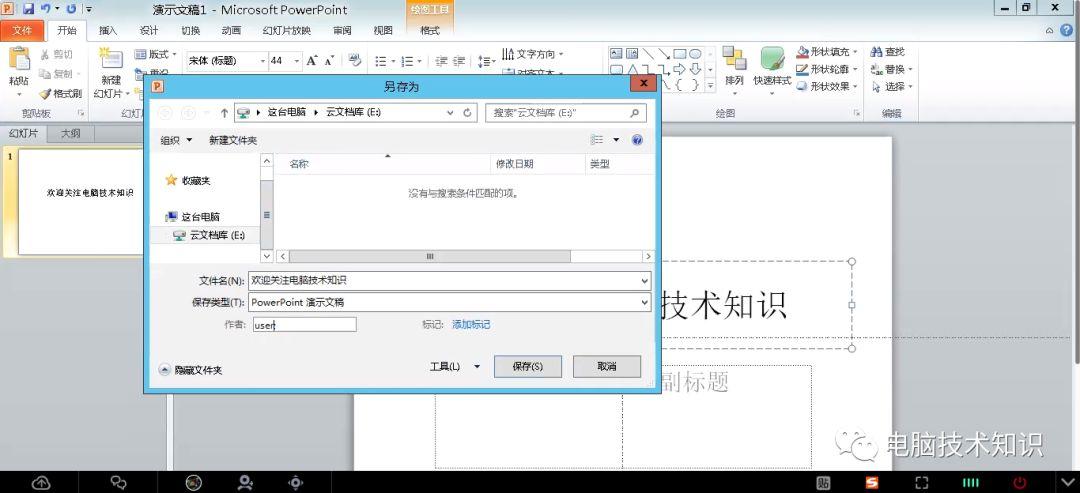The image size is (1080, 493).
Task: Click the Arrange (排列) icon
Action: pos(734,59)
